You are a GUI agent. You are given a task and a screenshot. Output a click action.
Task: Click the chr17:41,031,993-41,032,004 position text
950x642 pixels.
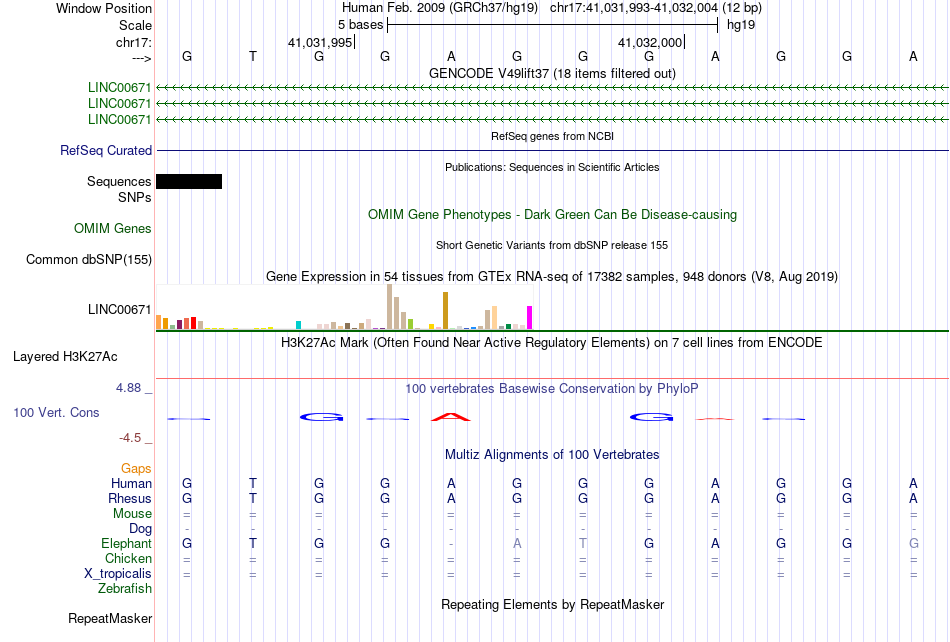634,8
